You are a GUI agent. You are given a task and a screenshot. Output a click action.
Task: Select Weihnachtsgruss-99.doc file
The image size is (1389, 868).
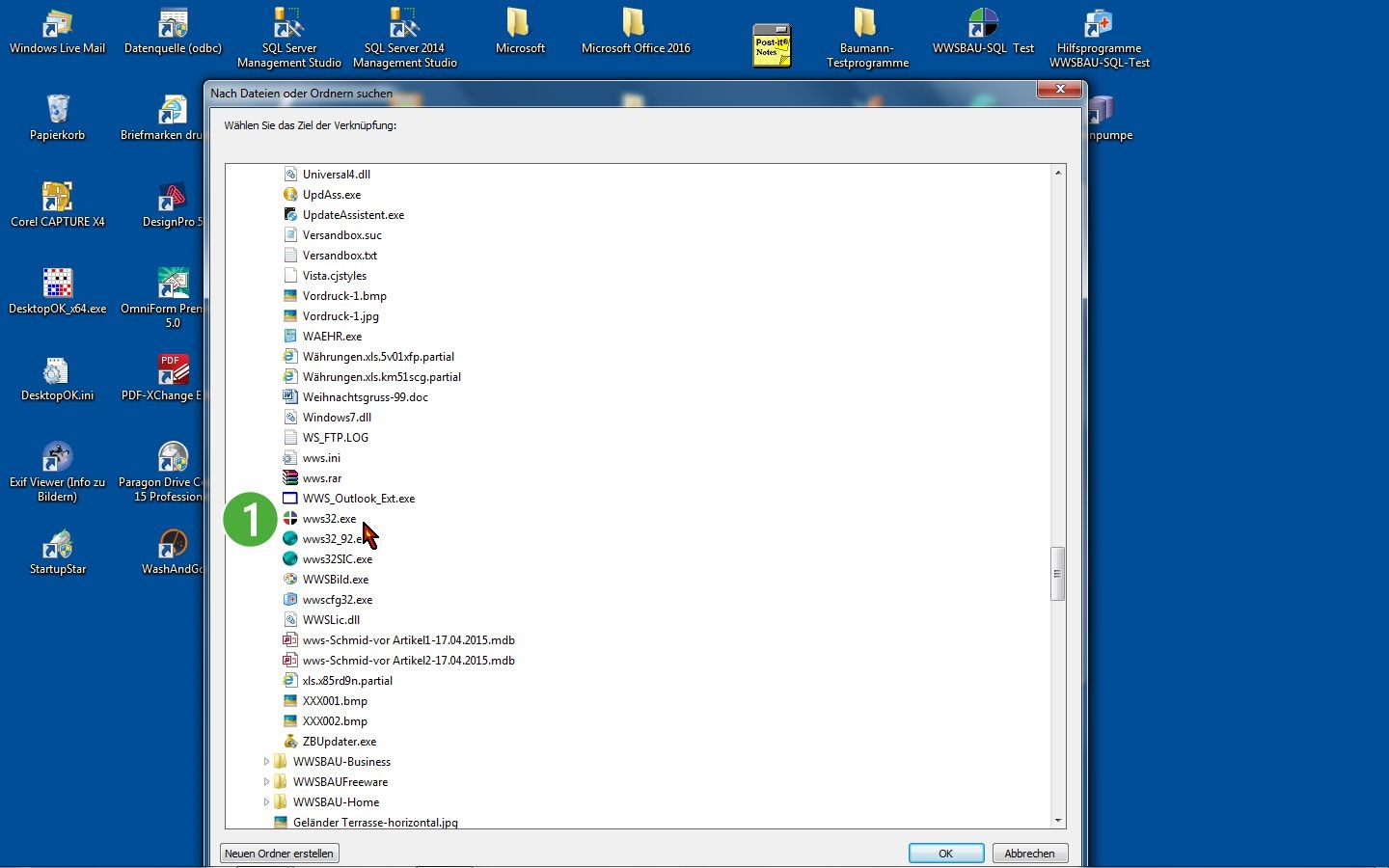pyautogui.click(x=366, y=397)
